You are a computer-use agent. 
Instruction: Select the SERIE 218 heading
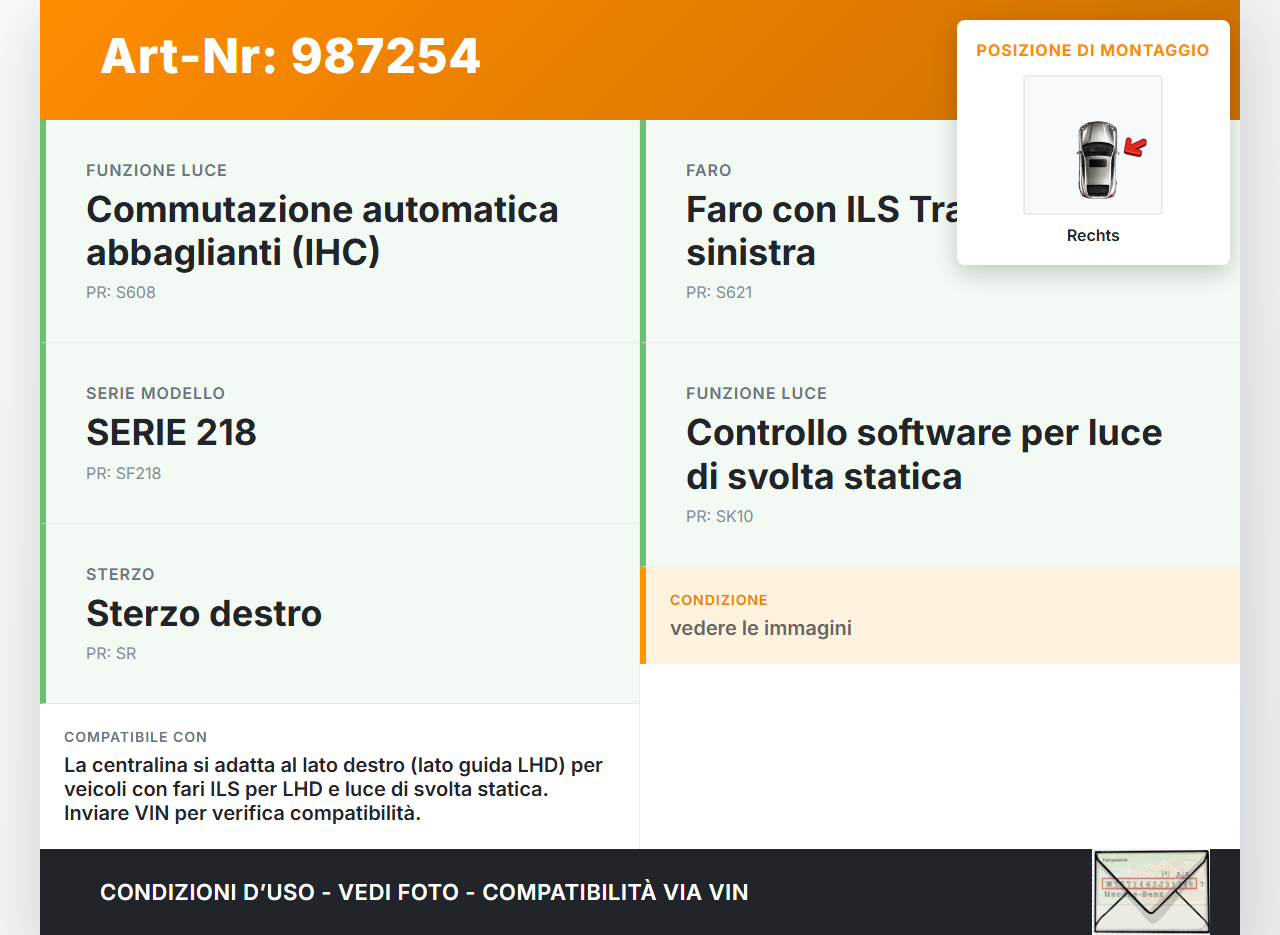click(171, 433)
